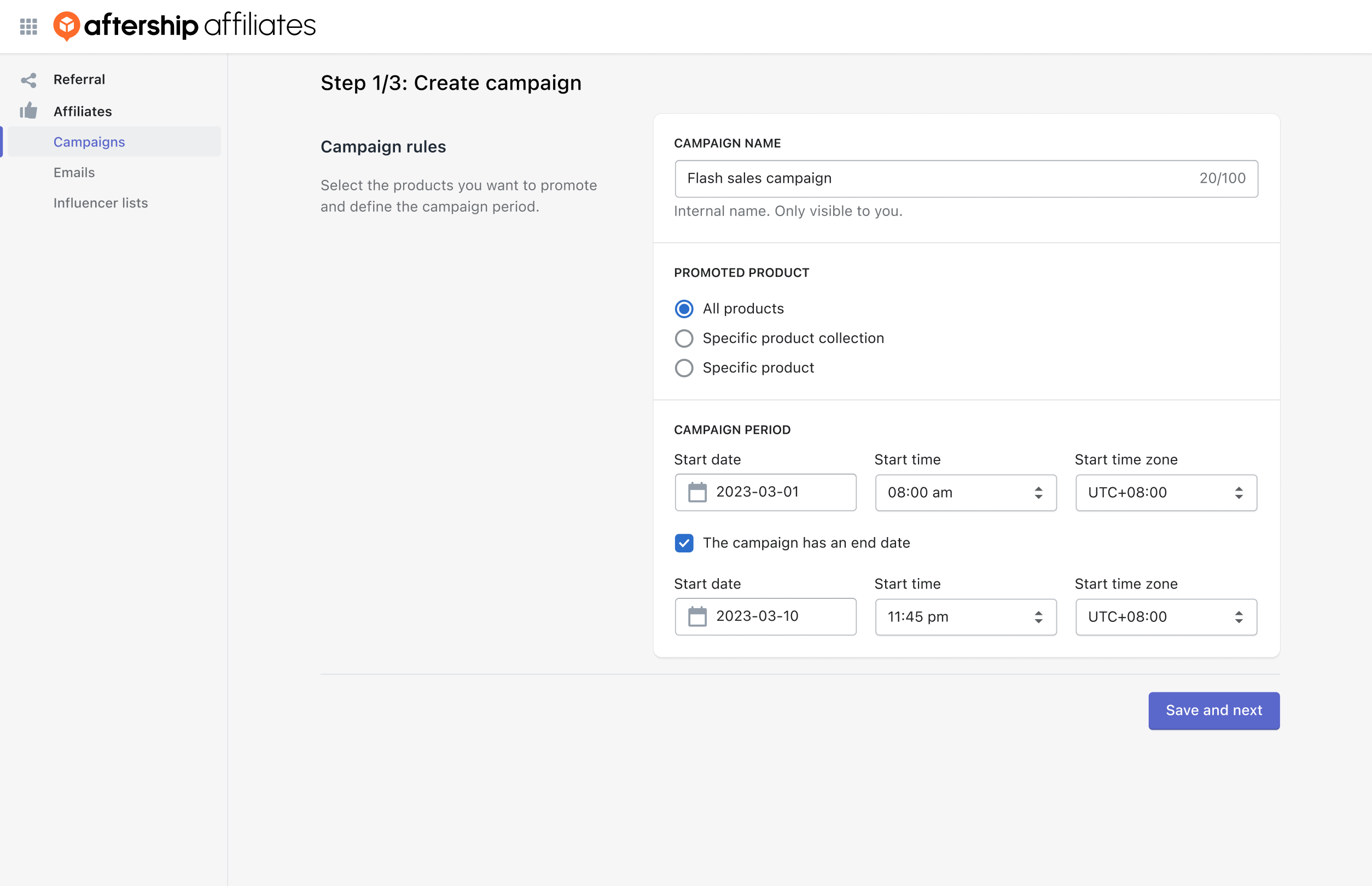This screenshot has height=886, width=1372.
Task: Click the calendar icon for end date
Action: pos(696,616)
